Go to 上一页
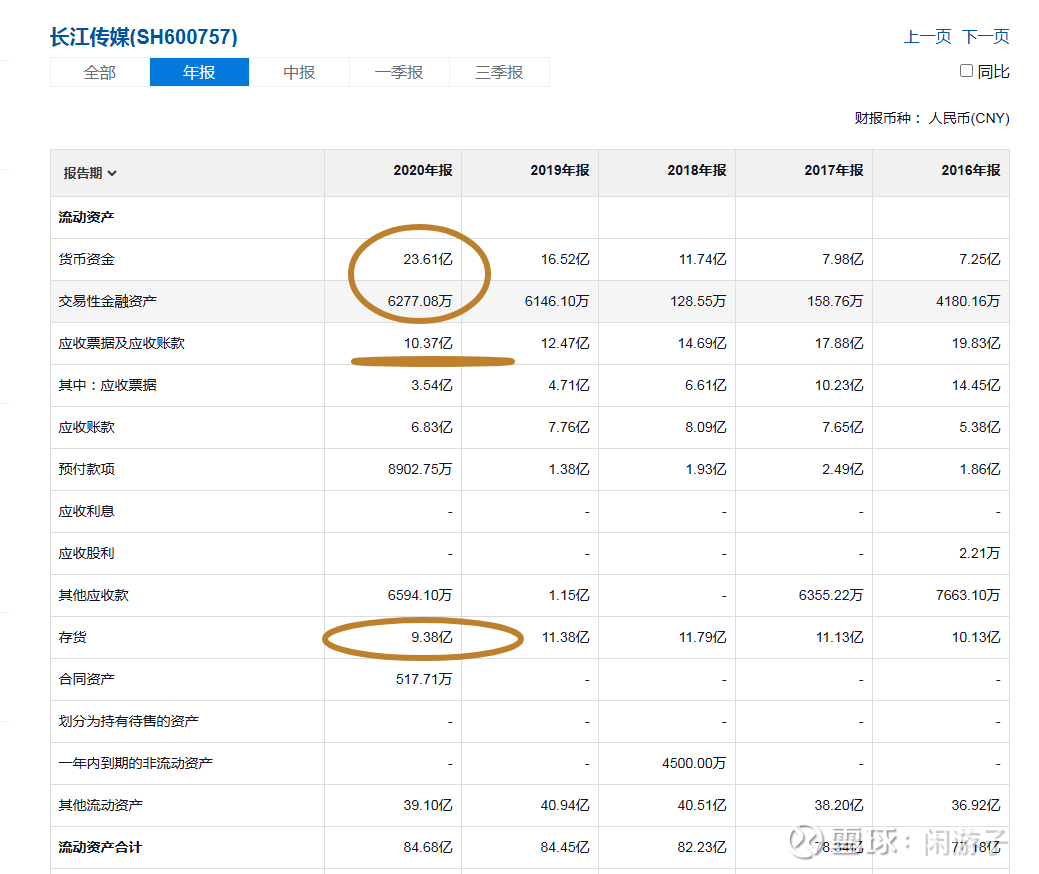Screen dimensions: 1039x874 coord(927,37)
